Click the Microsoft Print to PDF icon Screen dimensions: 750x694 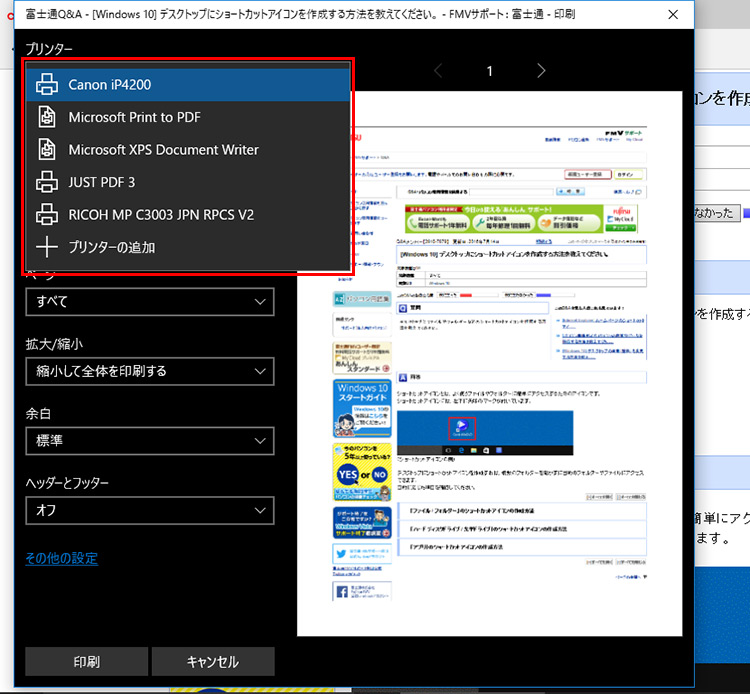click(x=47, y=117)
